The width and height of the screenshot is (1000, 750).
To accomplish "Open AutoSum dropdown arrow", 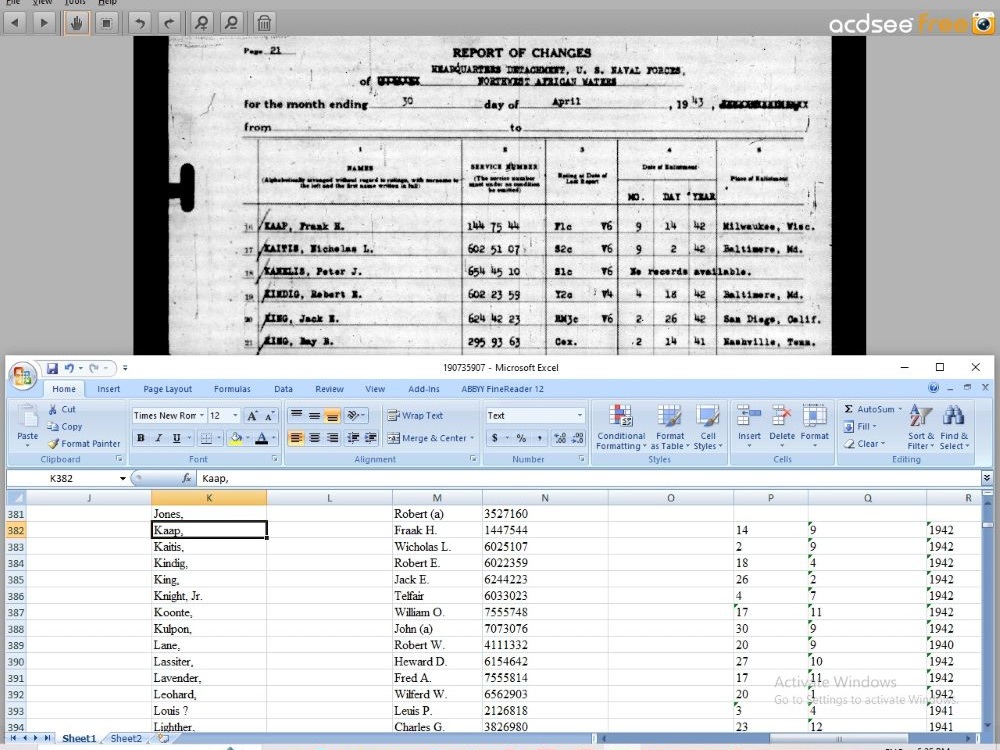I will 900,409.
